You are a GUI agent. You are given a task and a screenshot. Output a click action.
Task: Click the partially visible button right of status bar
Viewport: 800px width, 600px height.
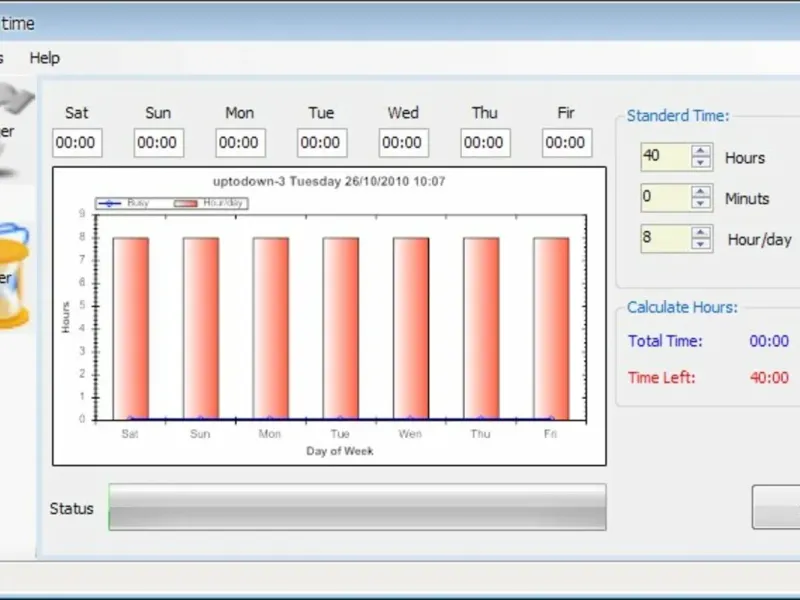tap(776, 507)
